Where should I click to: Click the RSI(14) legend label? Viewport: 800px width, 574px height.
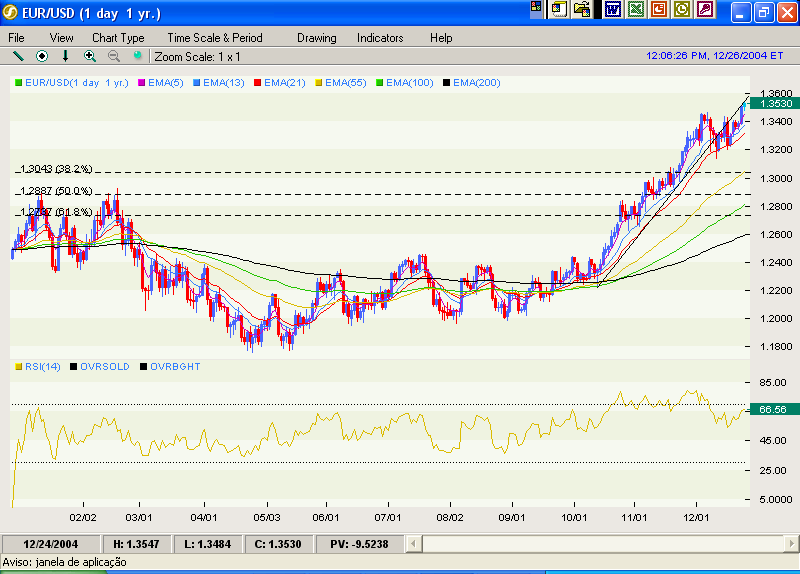(41, 367)
